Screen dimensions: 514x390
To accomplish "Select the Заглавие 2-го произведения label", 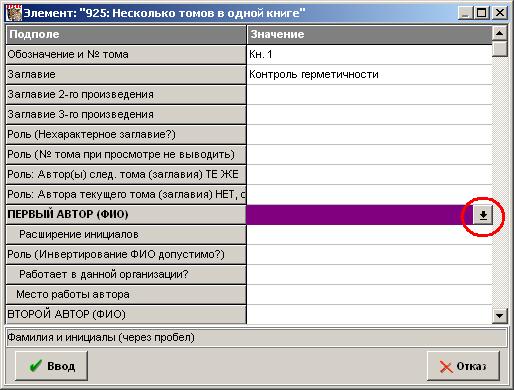I will pyautogui.click(x=126, y=94).
